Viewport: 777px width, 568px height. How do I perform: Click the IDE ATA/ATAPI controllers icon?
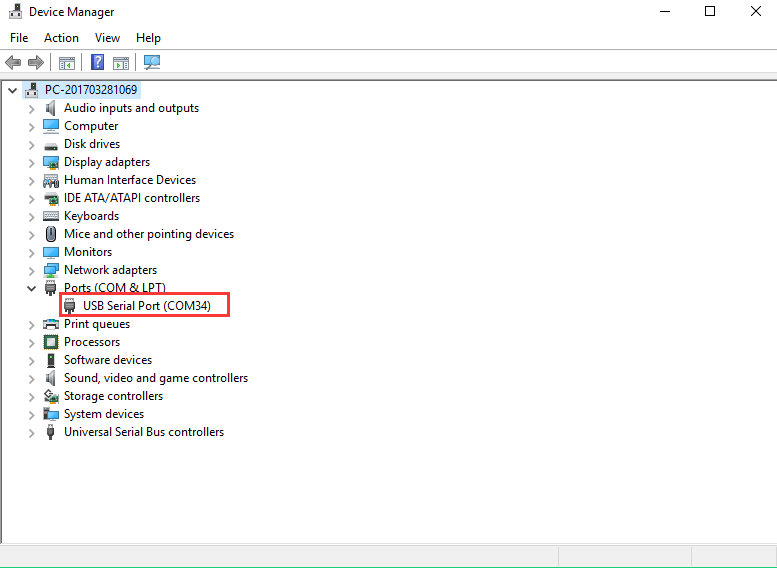click(x=51, y=199)
